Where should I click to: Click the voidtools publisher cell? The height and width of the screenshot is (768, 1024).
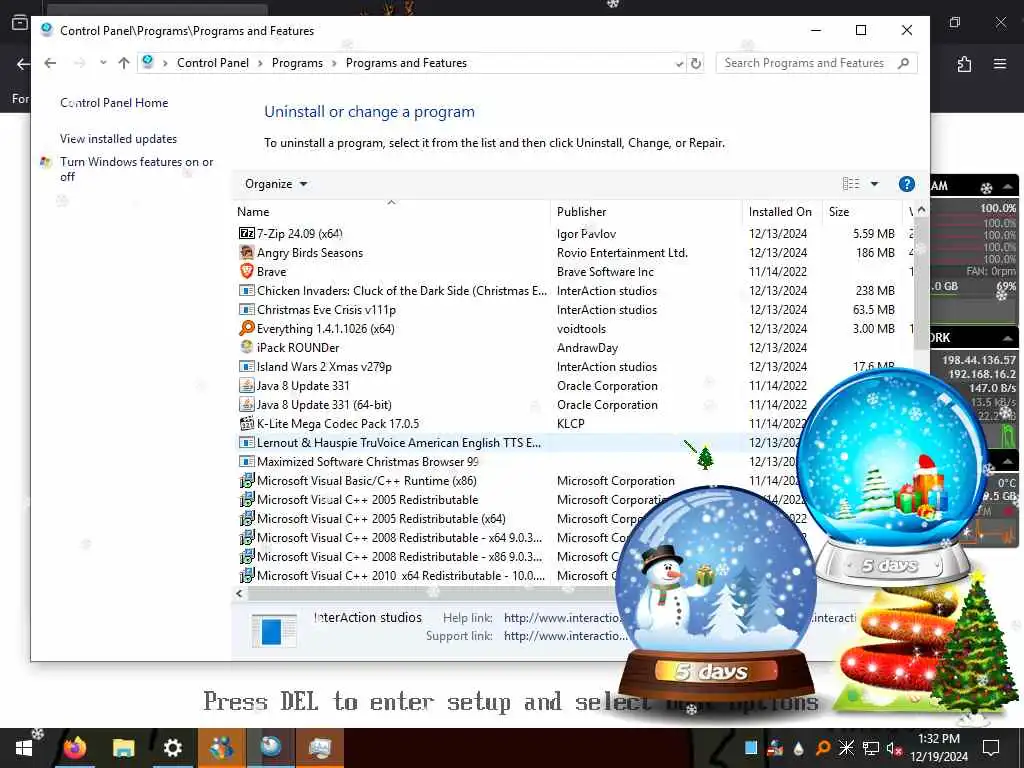click(x=581, y=328)
